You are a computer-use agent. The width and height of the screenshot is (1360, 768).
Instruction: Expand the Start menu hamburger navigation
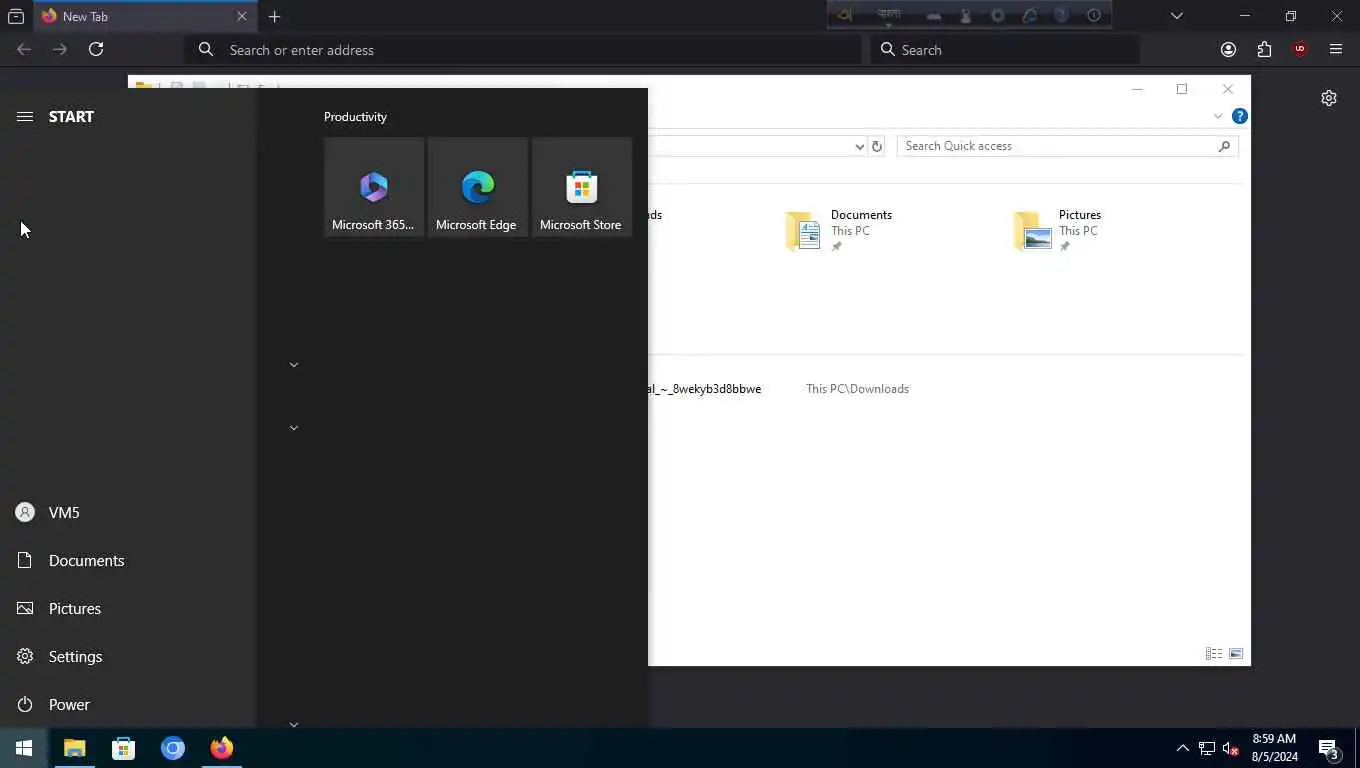[x=25, y=117]
